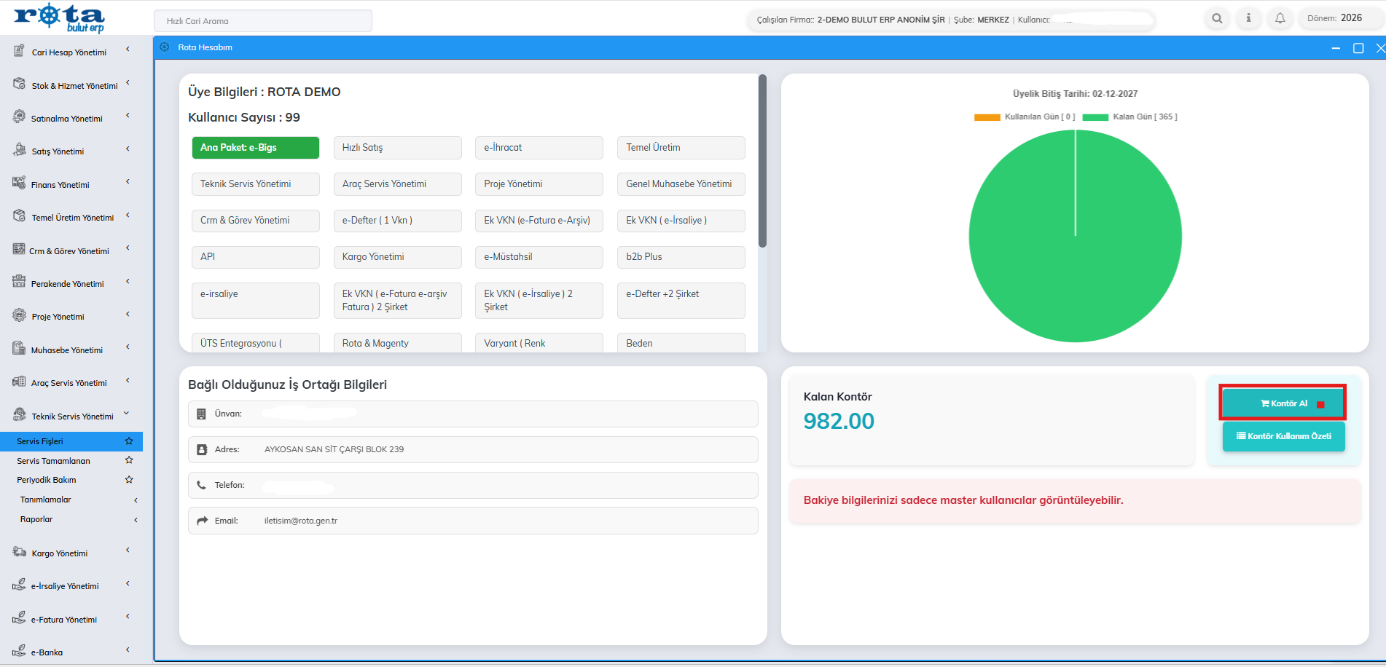Viewport: 1386px width, 667px height.
Task: Click the Cari Hesap Yönetimi sidebar icon
Action: 19,51
